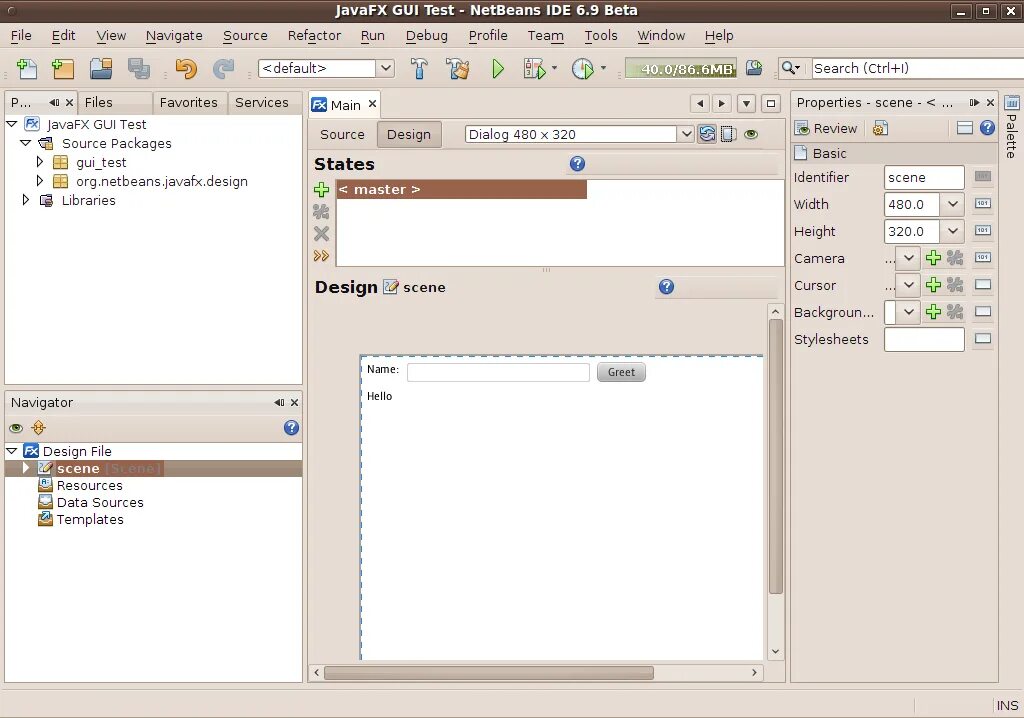Click the Review button in Properties
Image resolution: width=1024 pixels, height=718 pixels.
pyautogui.click(x=825, y=128)
